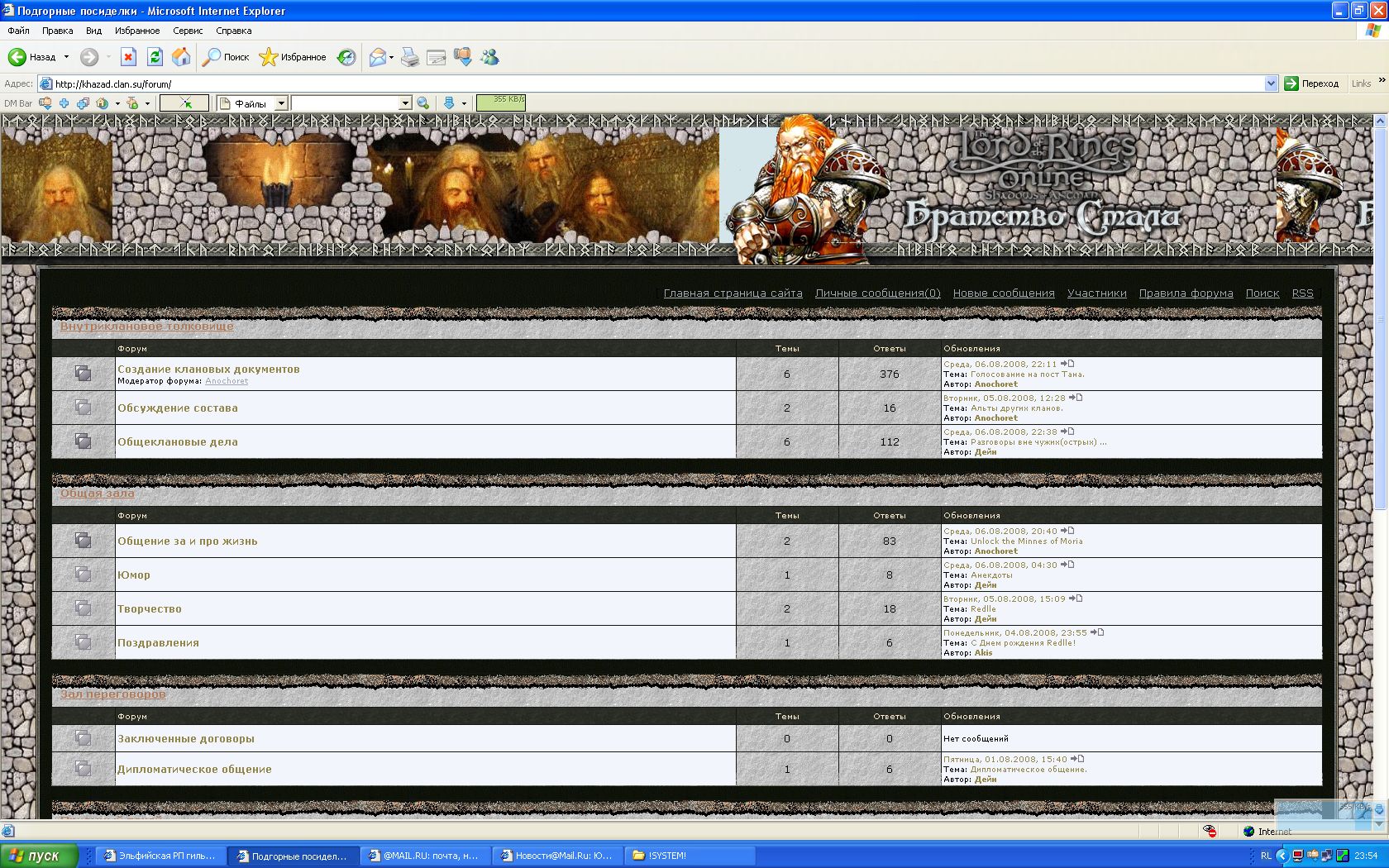Open the Поиск search pane

[x=227, y=57]
